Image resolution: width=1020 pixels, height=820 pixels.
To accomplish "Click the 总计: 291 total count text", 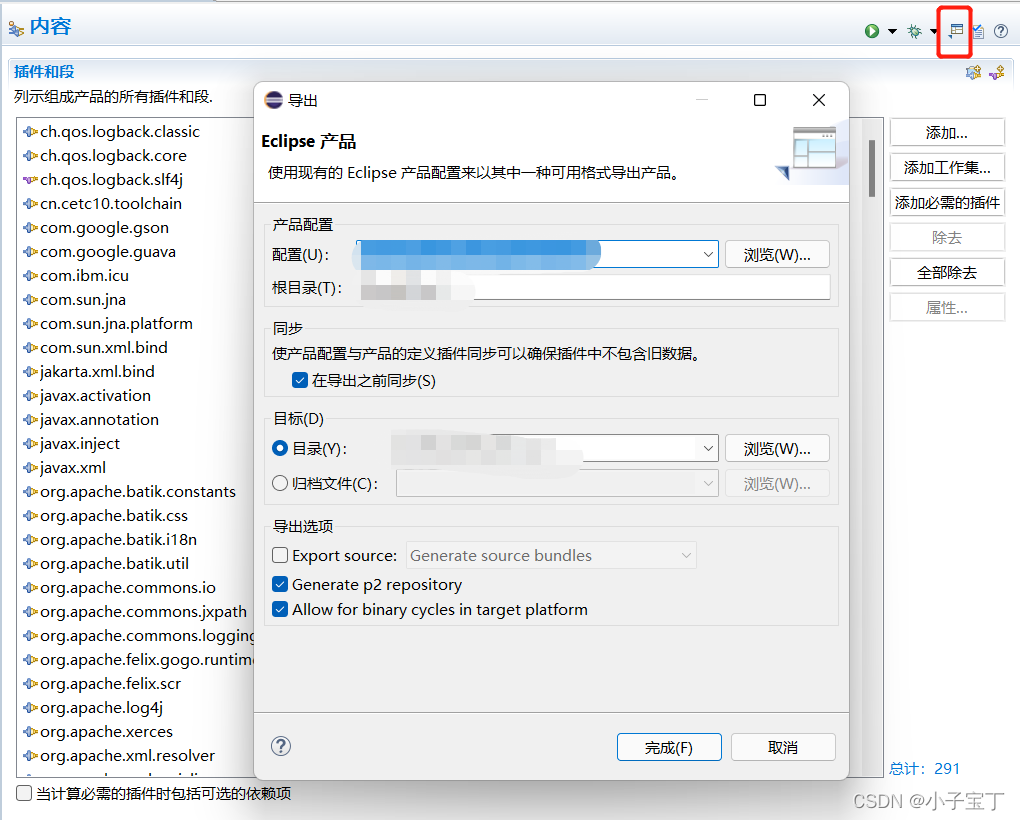I will (924, 769).
